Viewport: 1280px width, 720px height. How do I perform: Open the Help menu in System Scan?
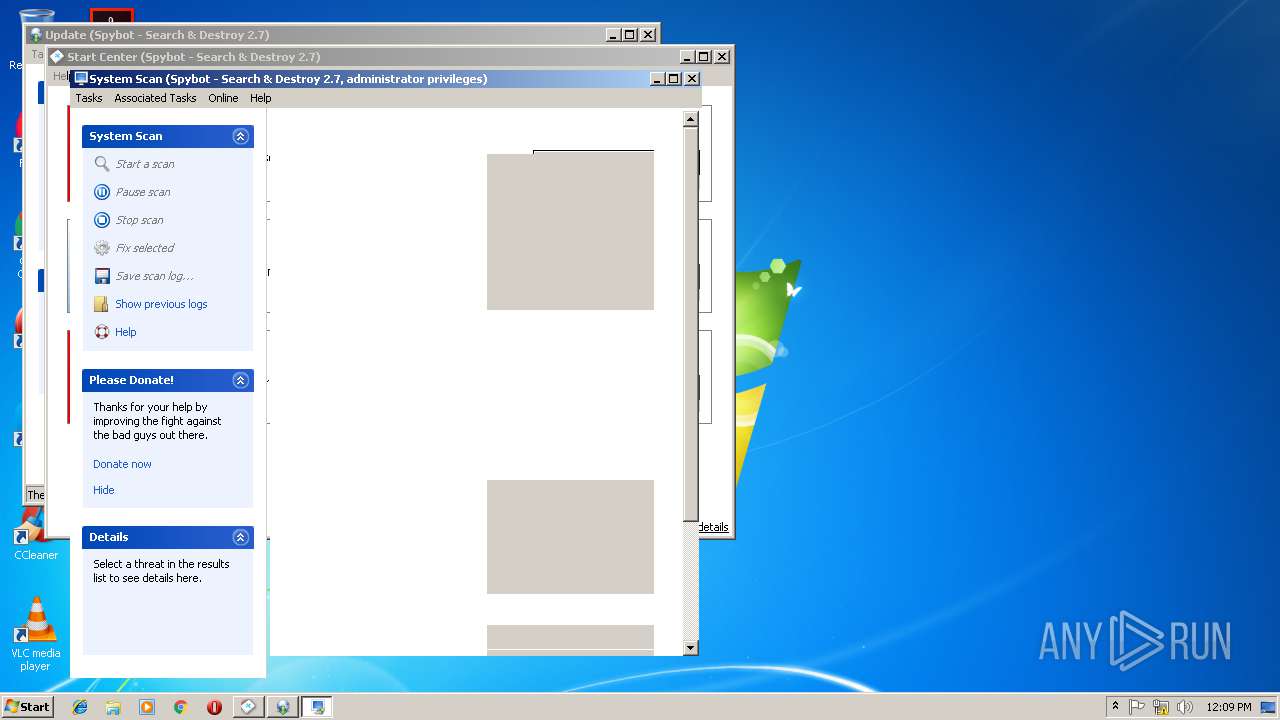261,98
